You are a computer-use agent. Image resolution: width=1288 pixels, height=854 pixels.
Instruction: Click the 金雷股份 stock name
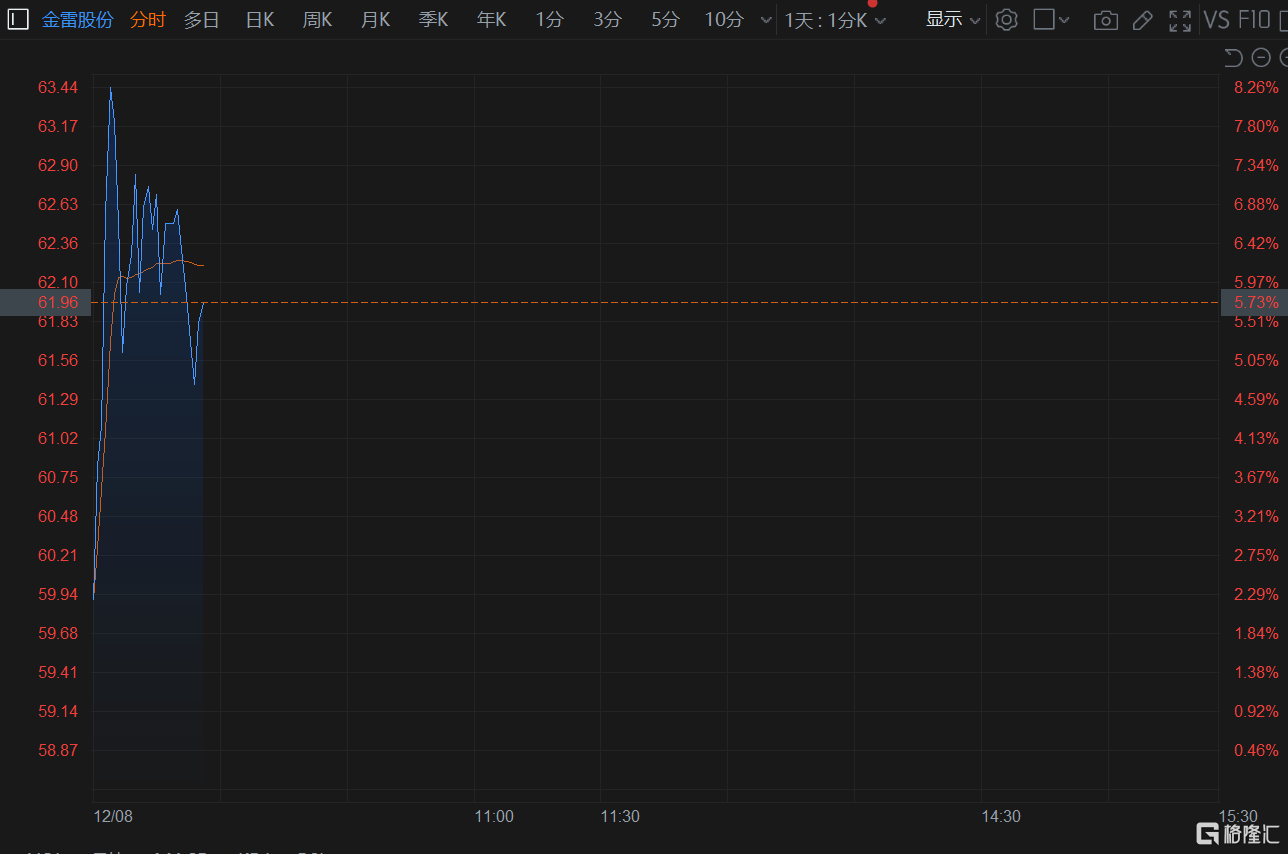pyautogui.click(x=78, y=19)
